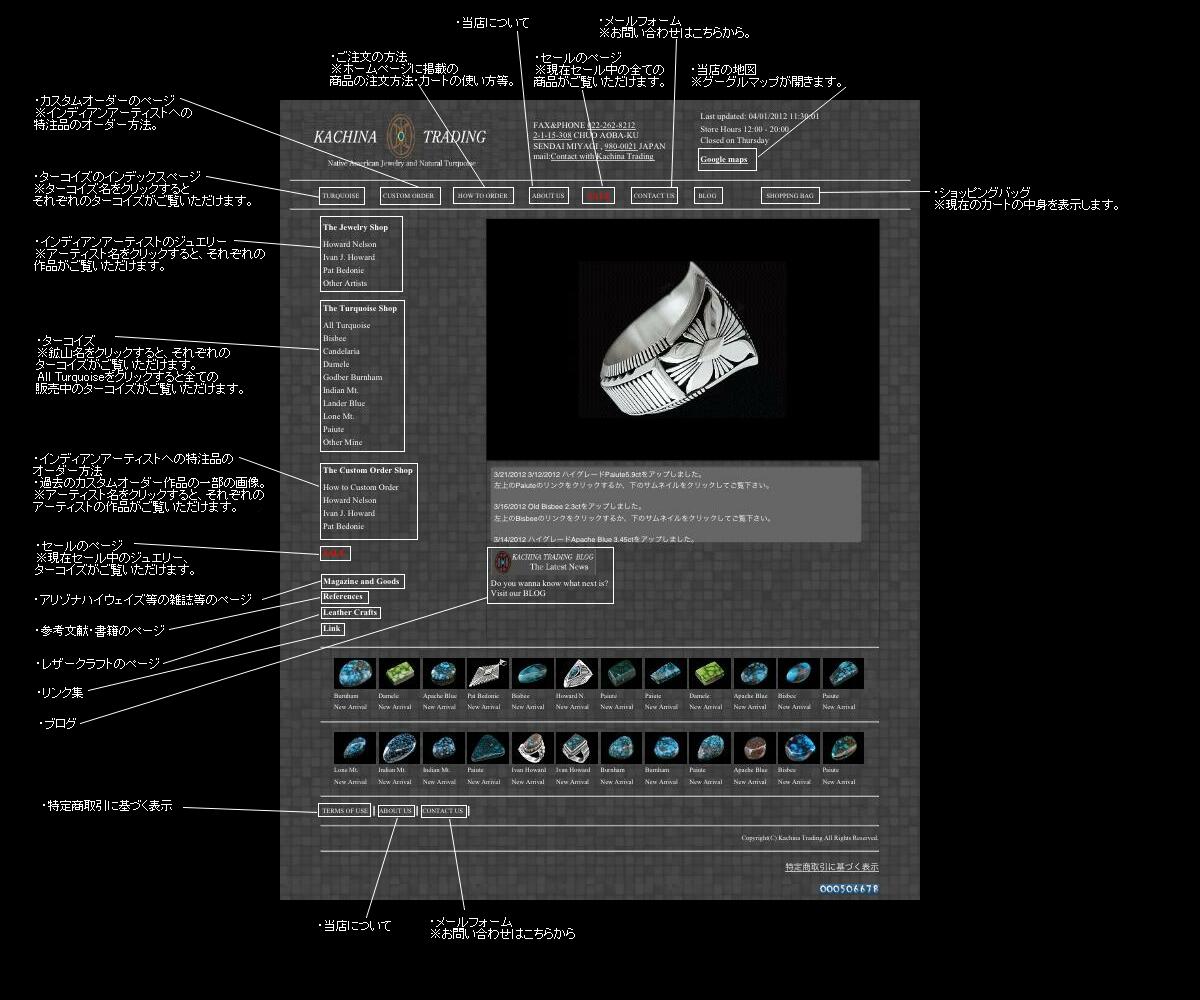The height and width of the screenshot is (1000, 1200).
Task: Select Lander Blue in the sidebar
Action: tap(344, 403)
